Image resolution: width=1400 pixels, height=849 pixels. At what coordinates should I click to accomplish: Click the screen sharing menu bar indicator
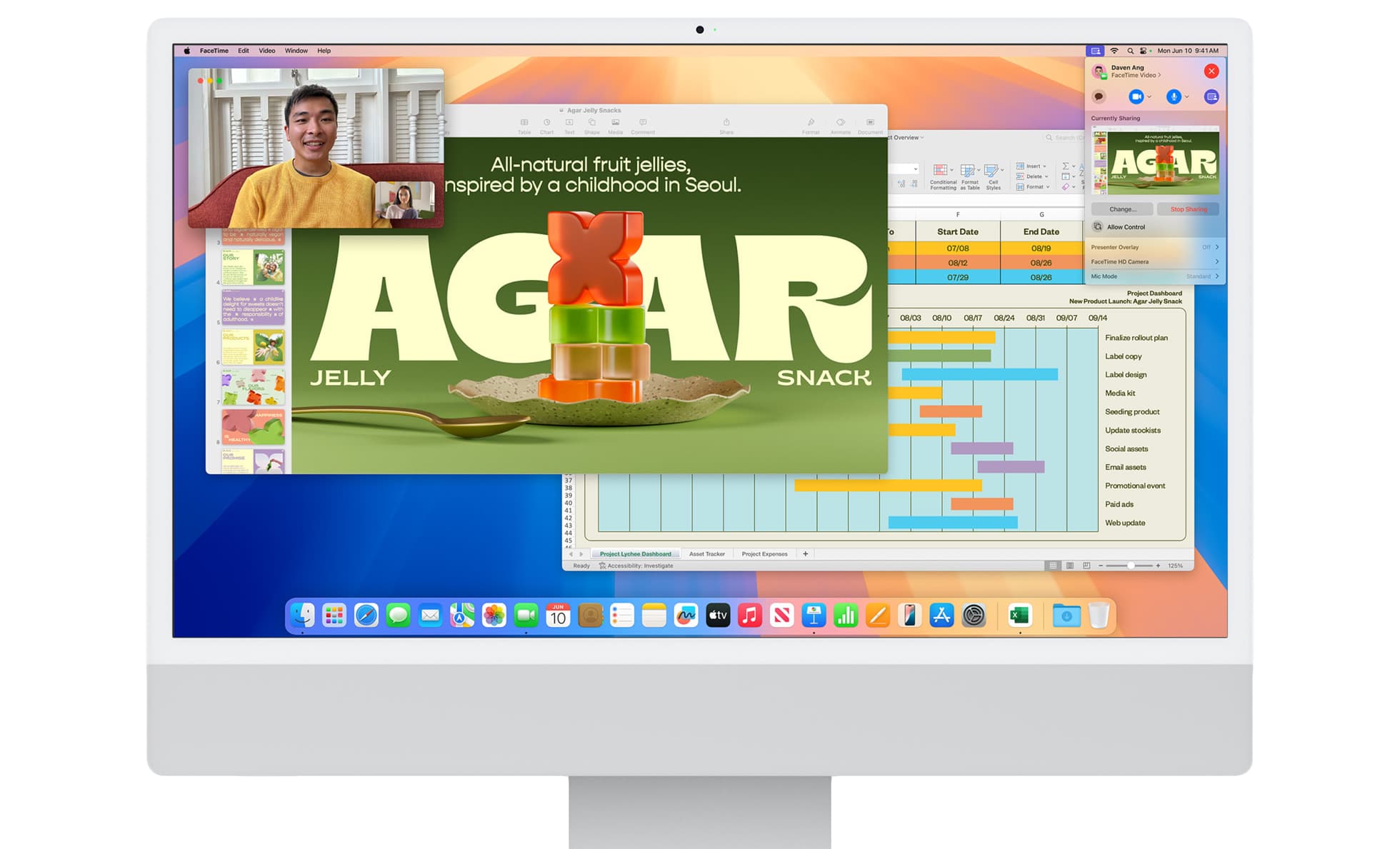(1095, 51)
